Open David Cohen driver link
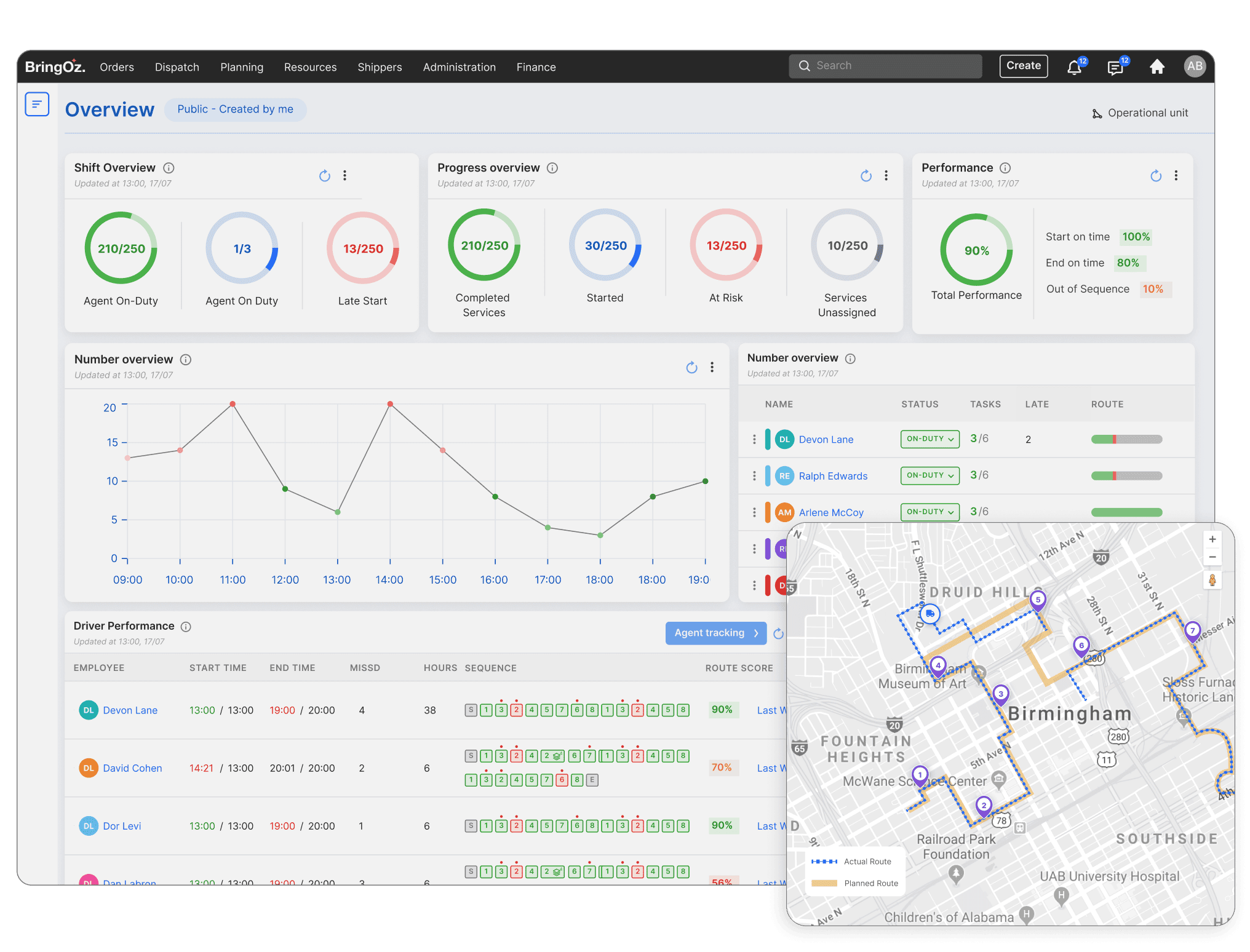Viewport: 1250px width, 952px height. [132, 768]
